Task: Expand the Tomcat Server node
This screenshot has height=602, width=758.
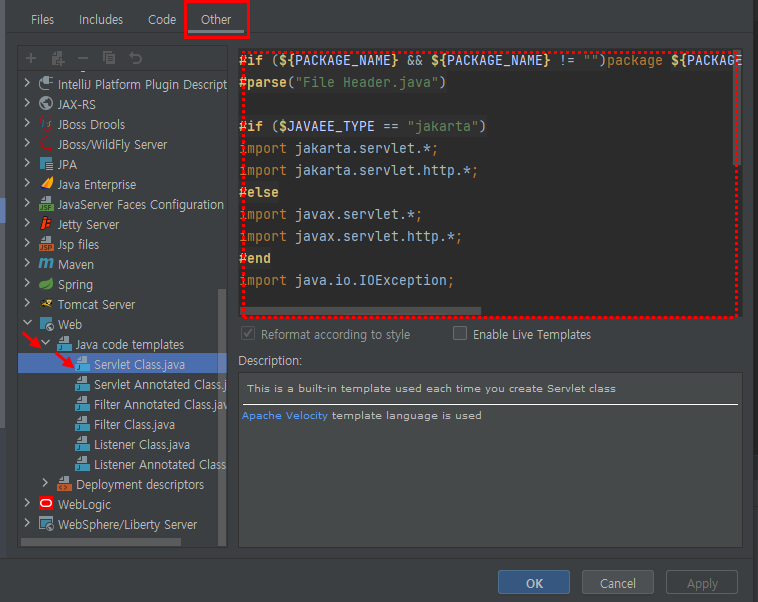Action: (x=27, y=303)
